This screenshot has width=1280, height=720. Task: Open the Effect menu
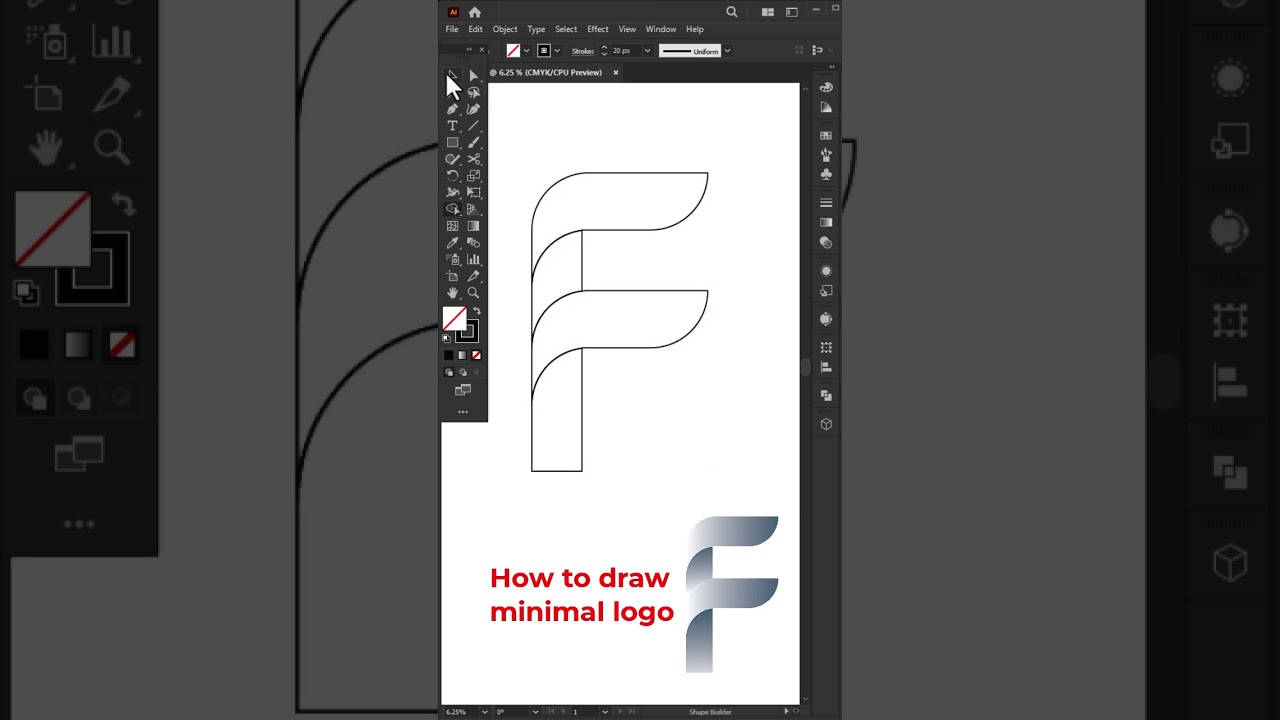tap(598, 29)
